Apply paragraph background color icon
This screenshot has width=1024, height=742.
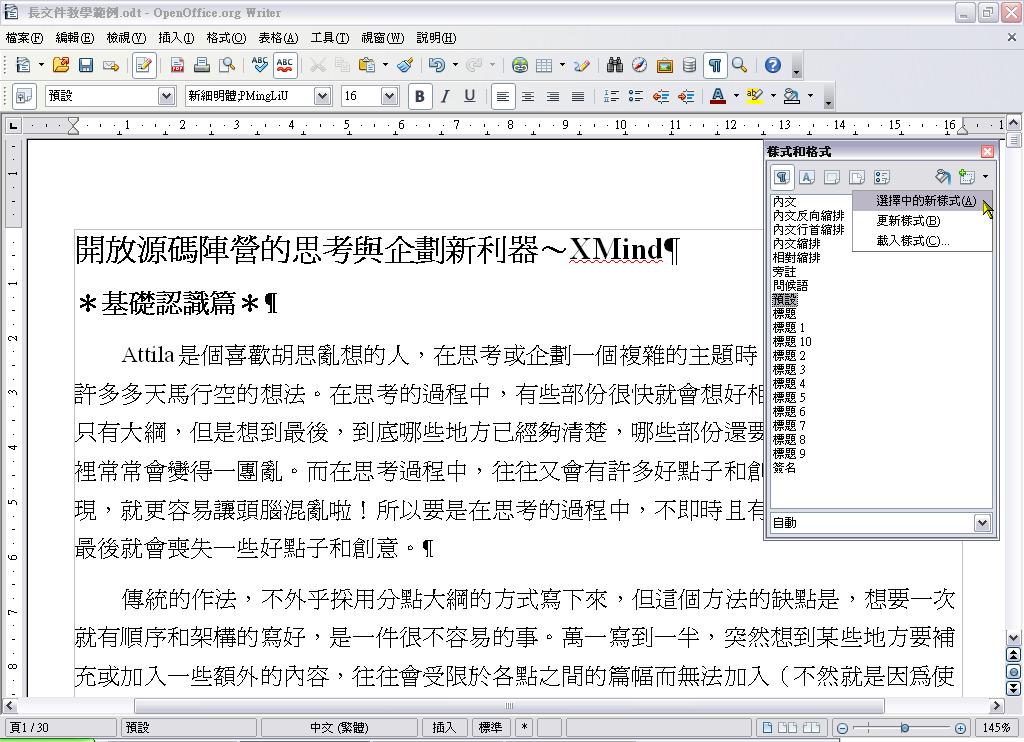coord(792,96)
